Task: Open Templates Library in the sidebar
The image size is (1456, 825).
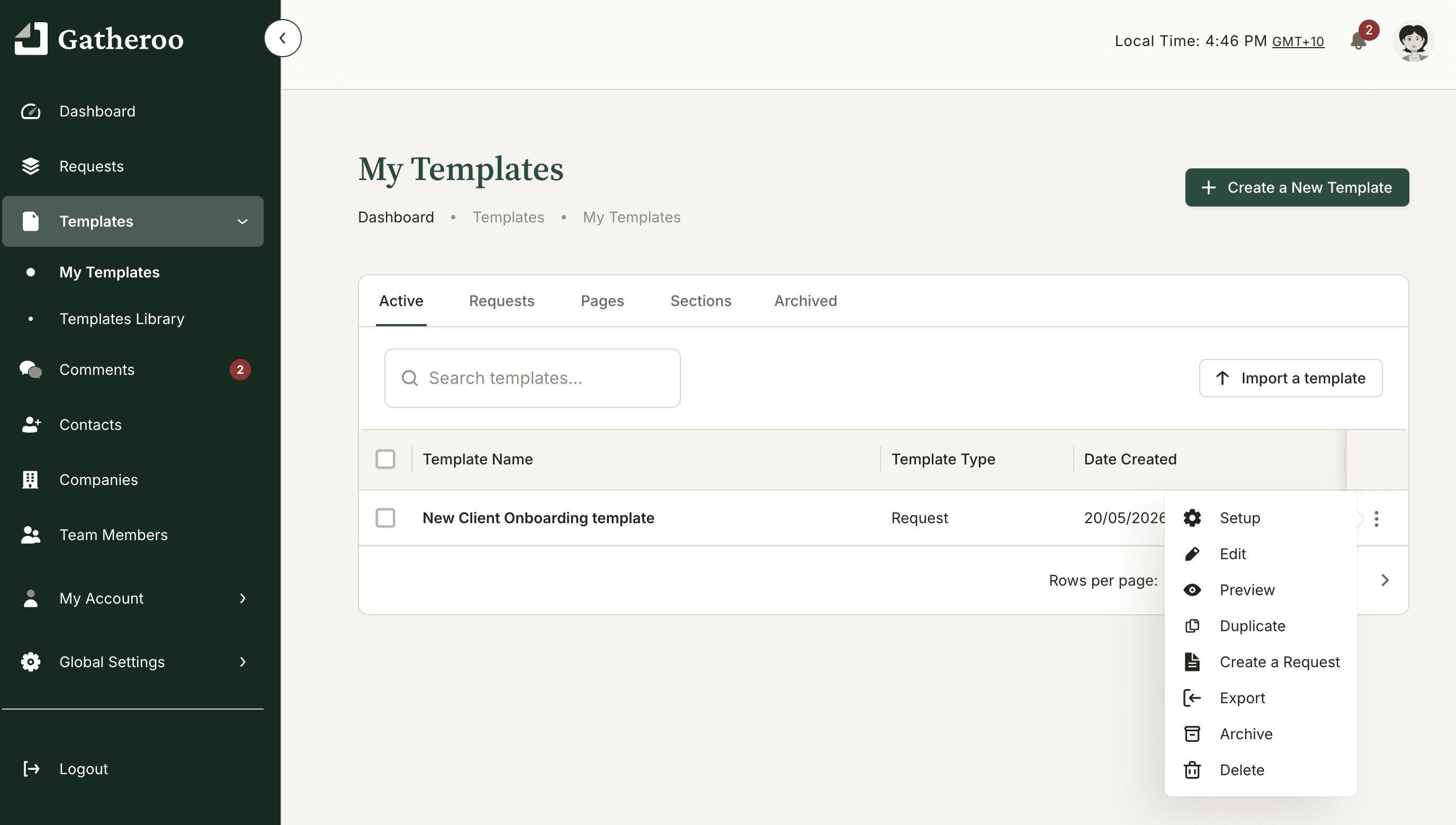Action: [x=122, y=318]
